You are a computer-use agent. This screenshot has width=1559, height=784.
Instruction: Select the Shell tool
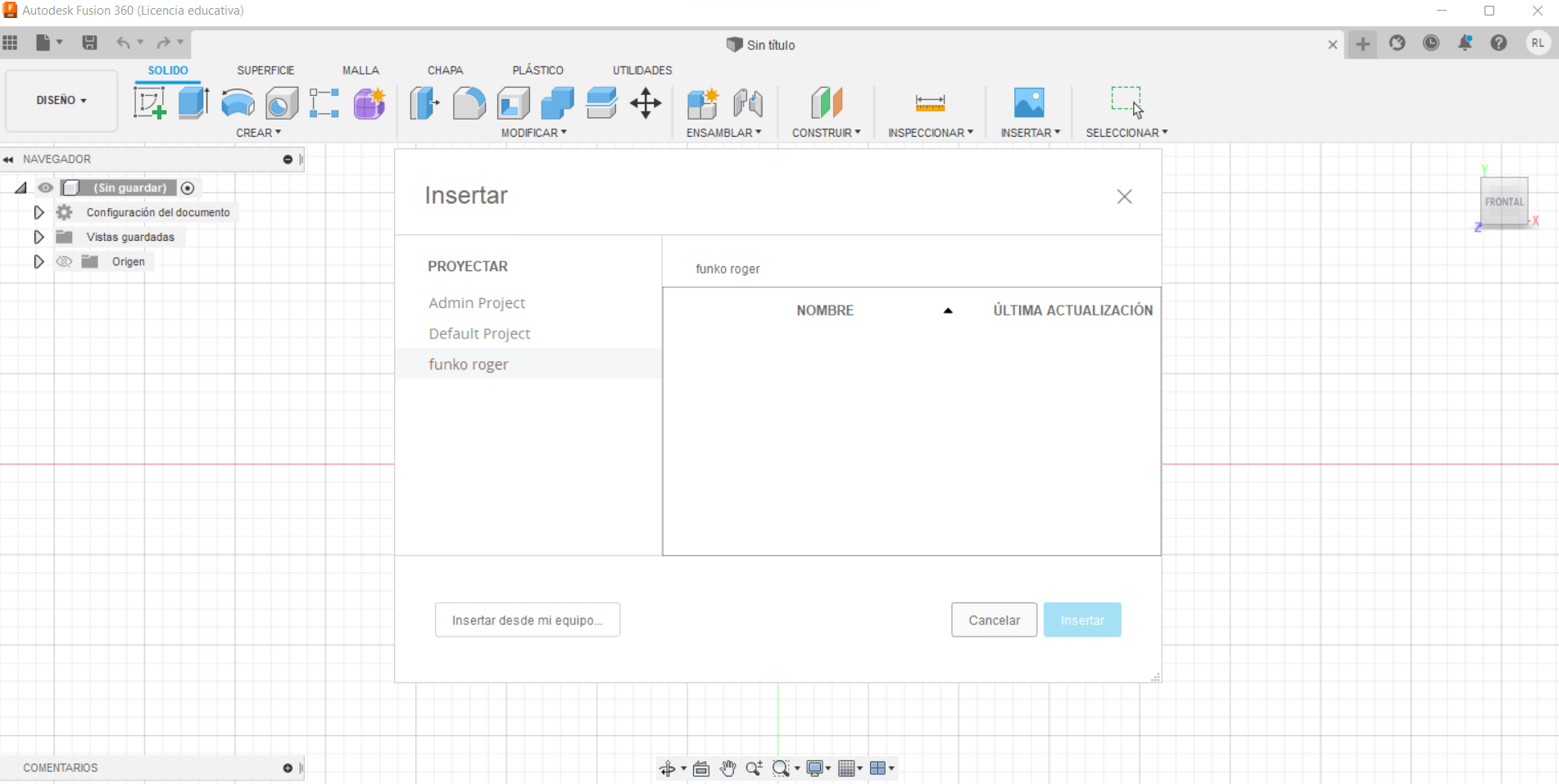514,103
